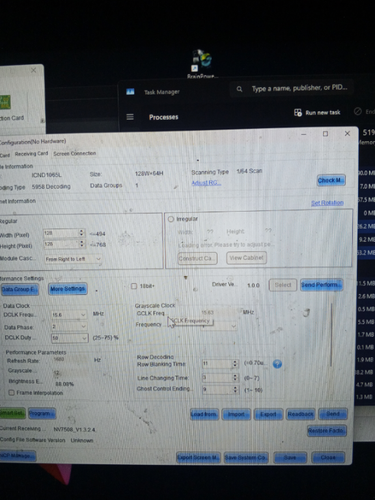Viewport: 375px width, 500px height.
Task: Click the Program... button
Action: pyautogui.click(x=42, y=413)
